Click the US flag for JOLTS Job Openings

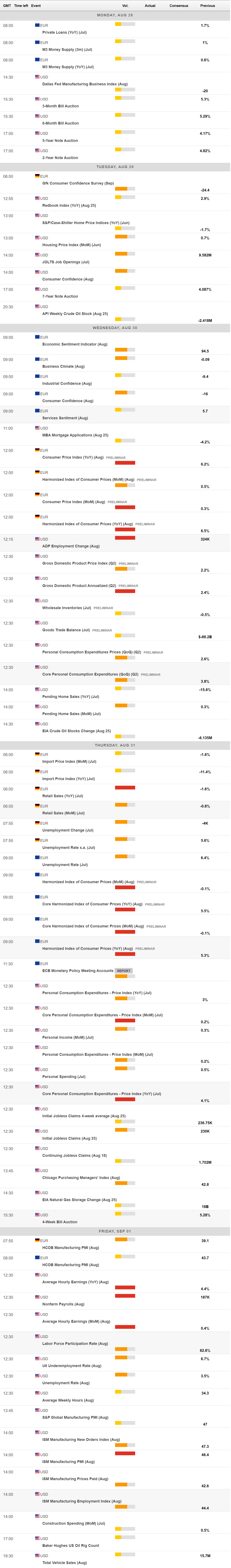tap(37, 255)
